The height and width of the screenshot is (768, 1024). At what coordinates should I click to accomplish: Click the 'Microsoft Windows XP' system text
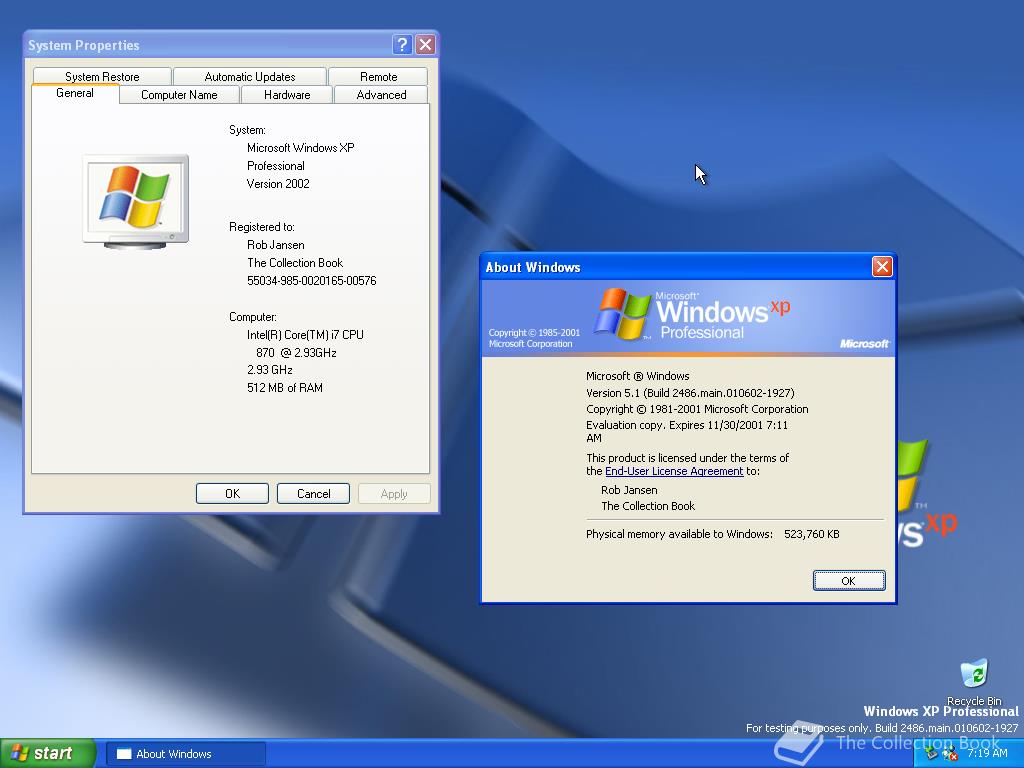[x=300, y=148]
